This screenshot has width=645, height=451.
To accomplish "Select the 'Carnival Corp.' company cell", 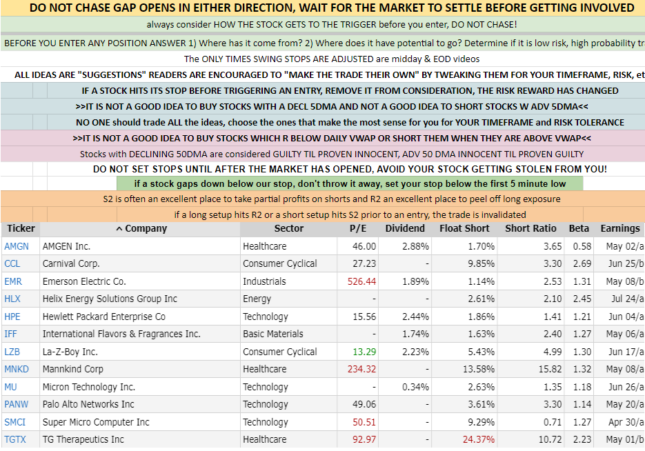I will 140,263.
